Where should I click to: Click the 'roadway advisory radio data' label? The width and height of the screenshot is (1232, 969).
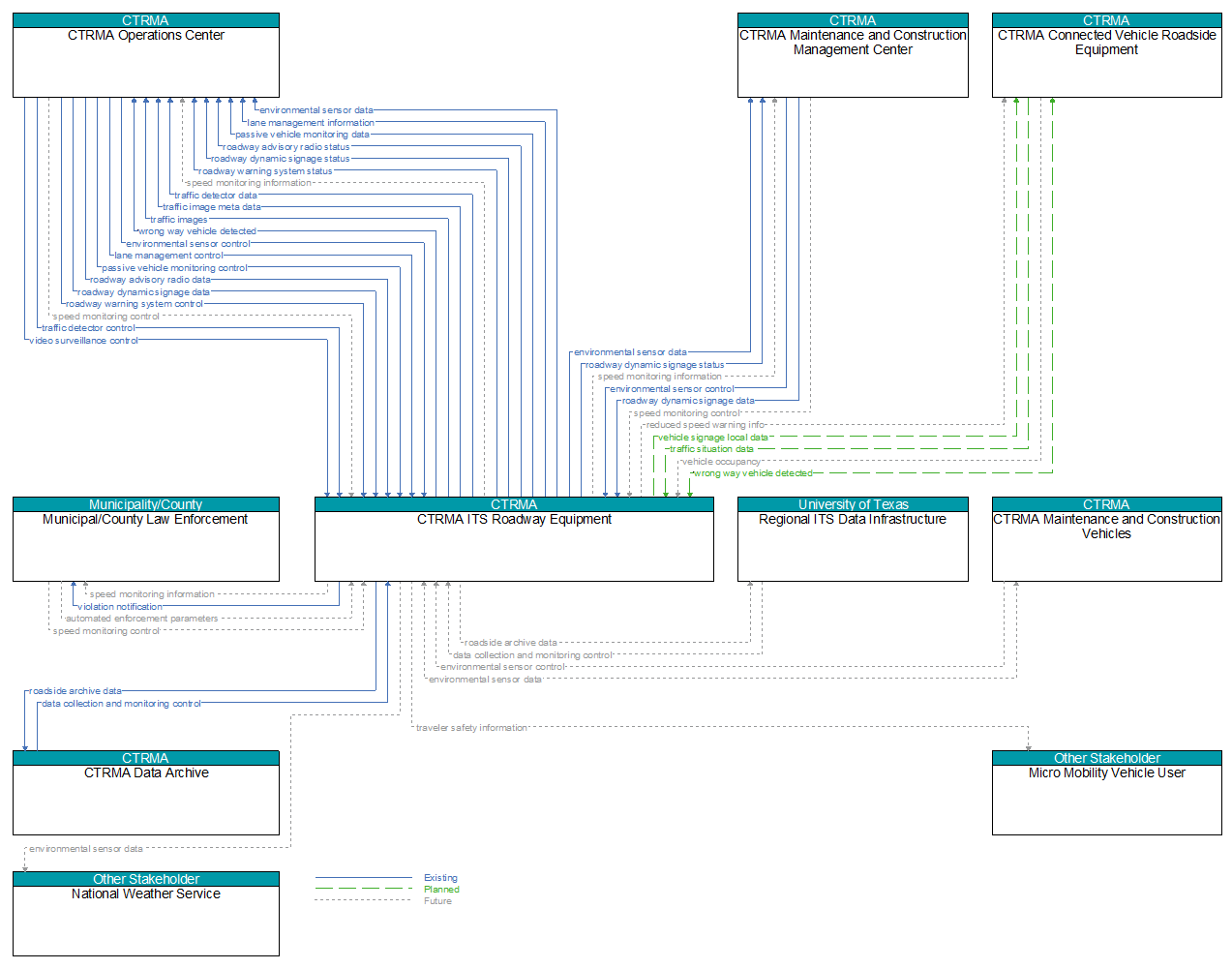point(150,280)
